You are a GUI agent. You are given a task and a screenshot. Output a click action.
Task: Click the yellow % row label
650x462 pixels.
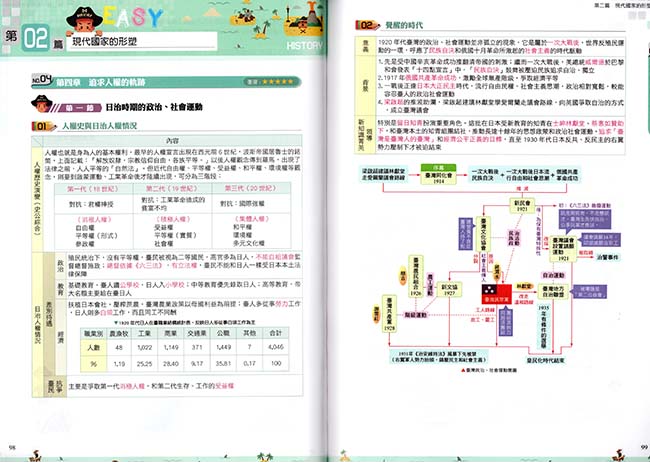pyautogui.click(x=93, y=364)
